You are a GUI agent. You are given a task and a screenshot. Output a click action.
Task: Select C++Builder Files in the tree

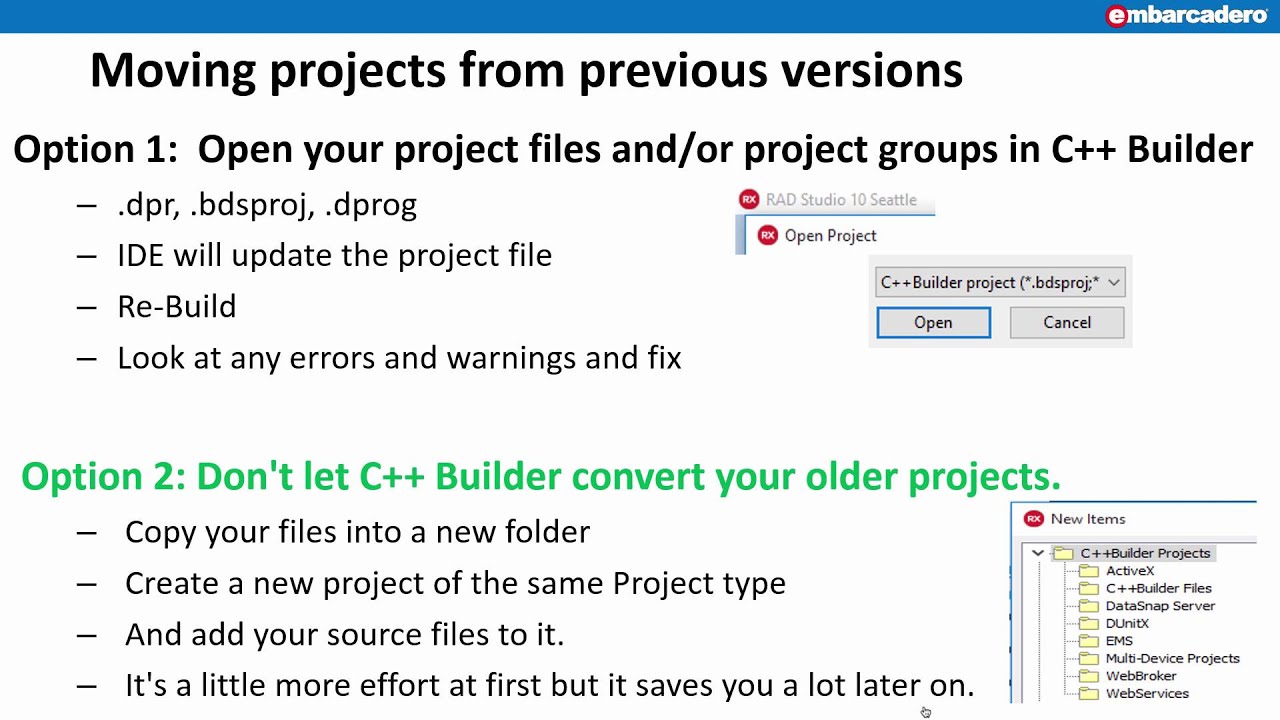pyautogui.click(x=1158, y=589)
